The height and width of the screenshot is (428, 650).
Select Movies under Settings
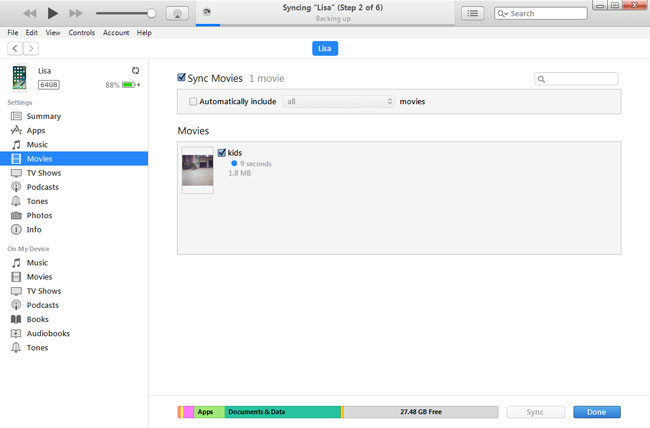[x=74, y=159]
